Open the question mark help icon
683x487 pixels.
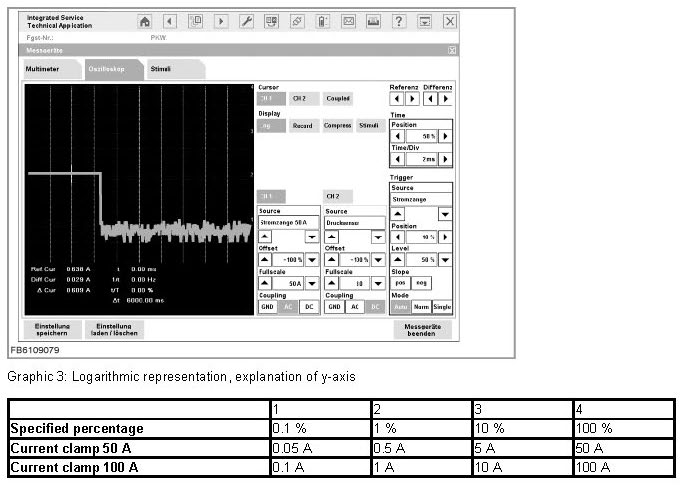(399, 21)
